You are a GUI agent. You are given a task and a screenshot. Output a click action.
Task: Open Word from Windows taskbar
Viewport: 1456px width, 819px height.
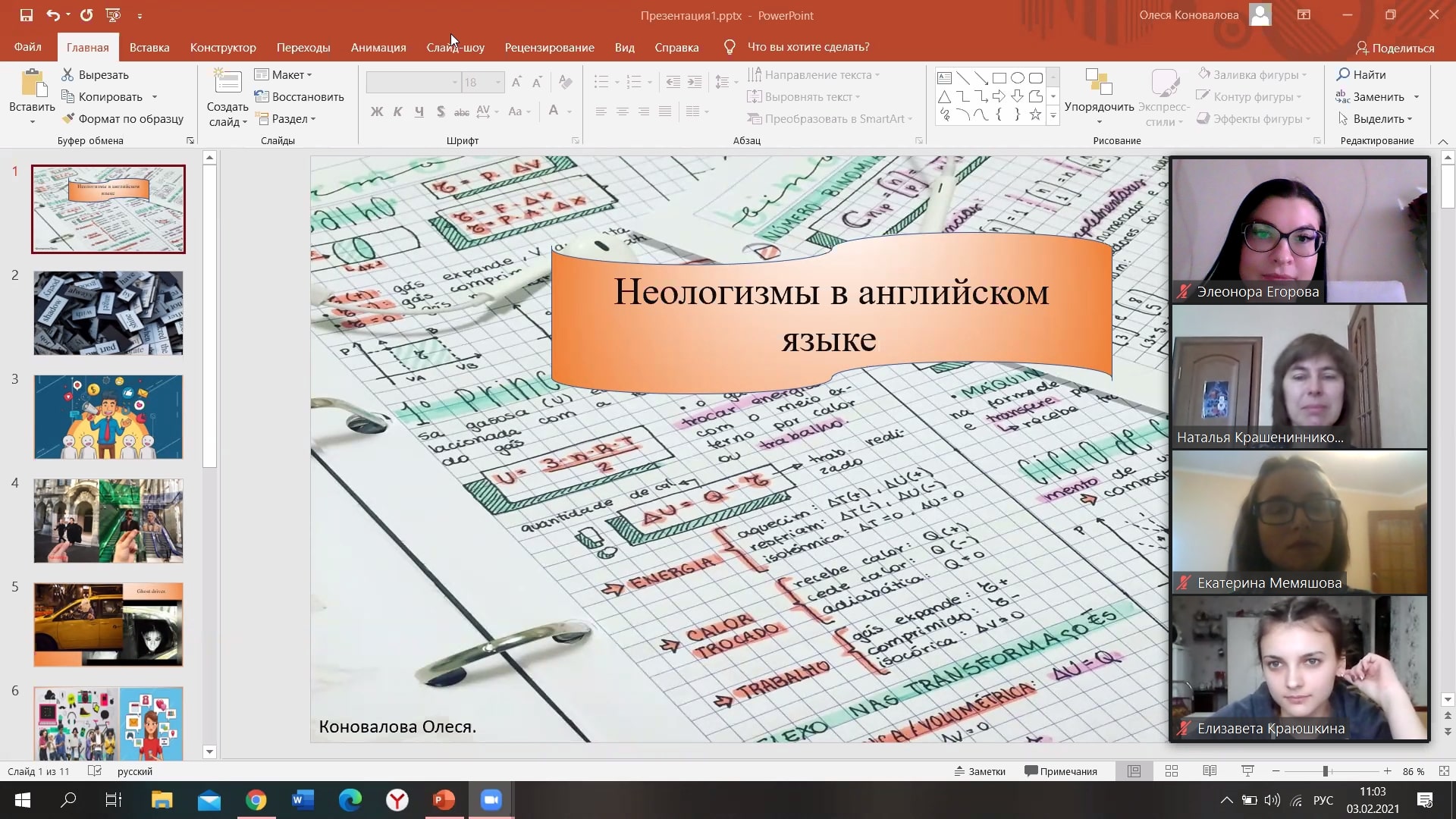303,800
